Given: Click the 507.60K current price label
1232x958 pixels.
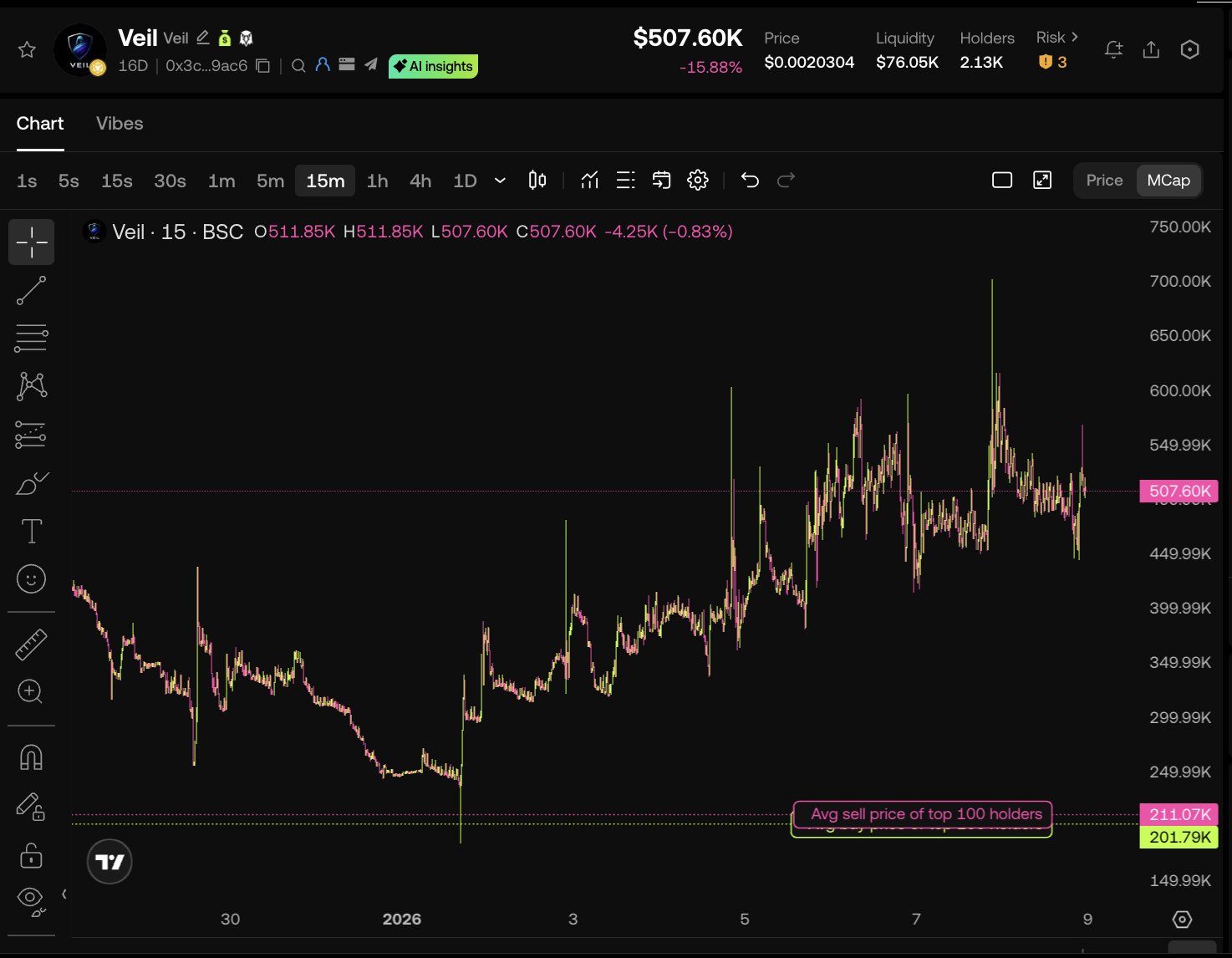Looking at the screenshot, I should point(1179,492).
